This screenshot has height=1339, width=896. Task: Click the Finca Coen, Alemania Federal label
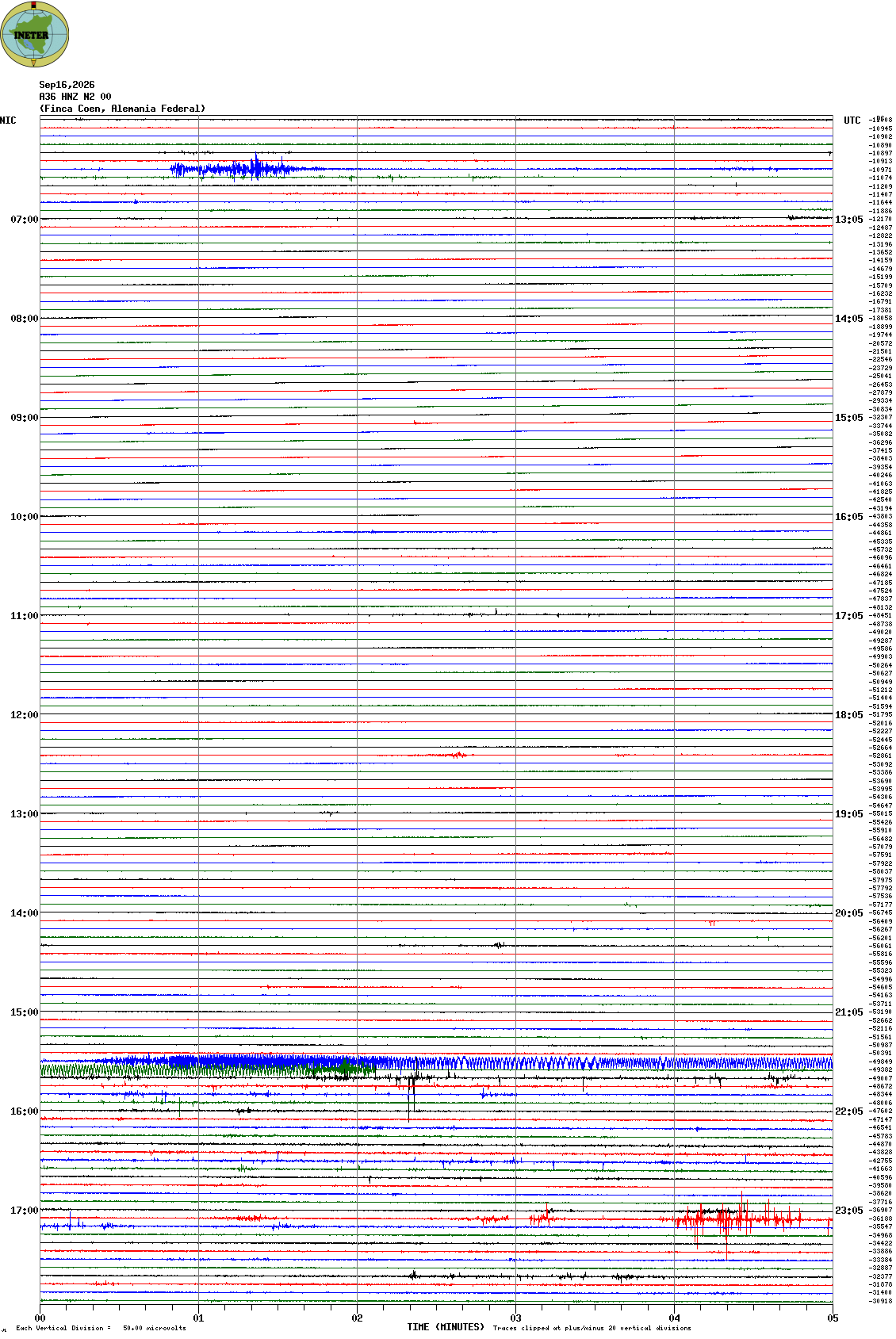tap(123, 109)
